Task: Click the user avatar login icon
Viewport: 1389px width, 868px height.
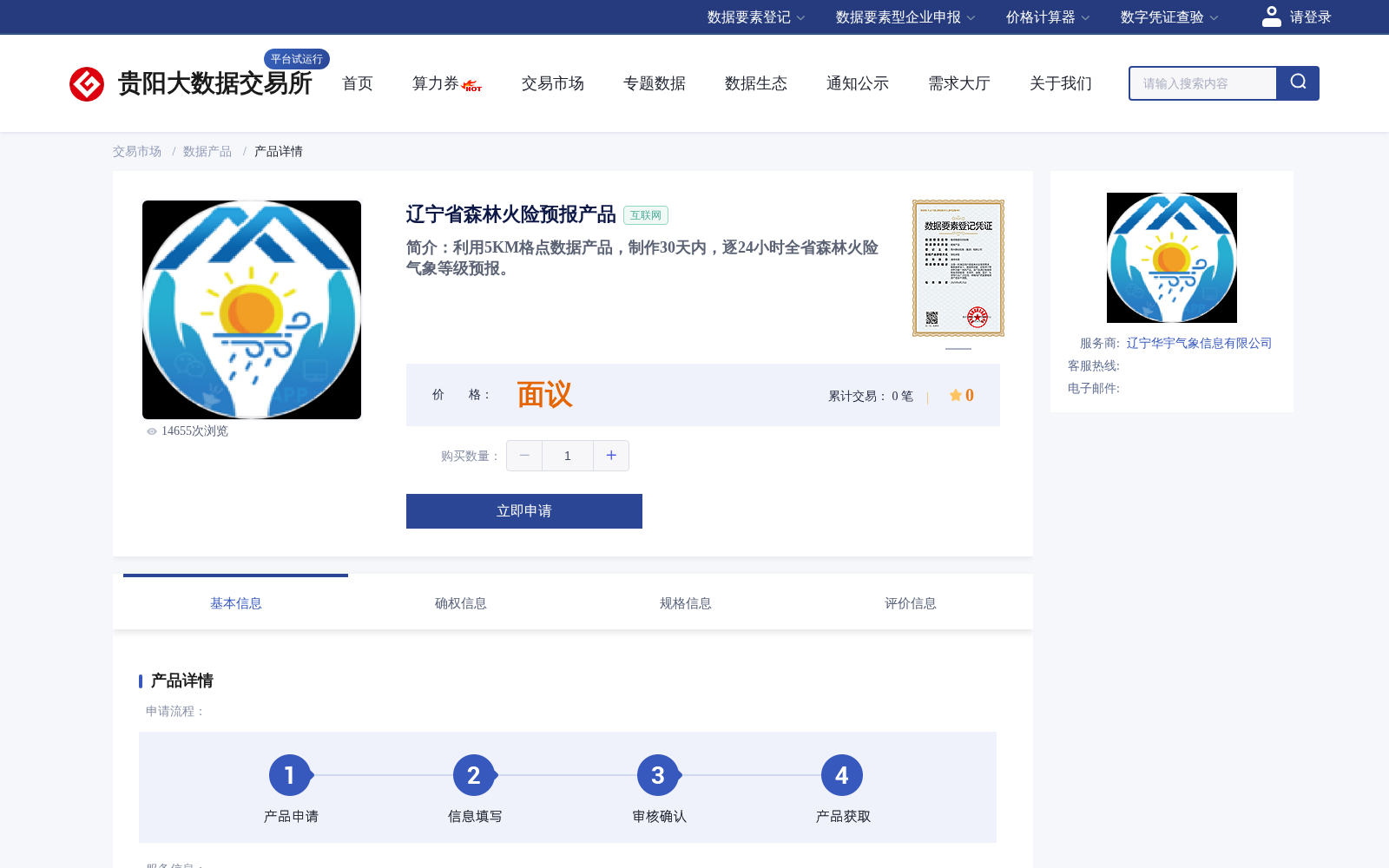Action: click(x=1271, y=16)
